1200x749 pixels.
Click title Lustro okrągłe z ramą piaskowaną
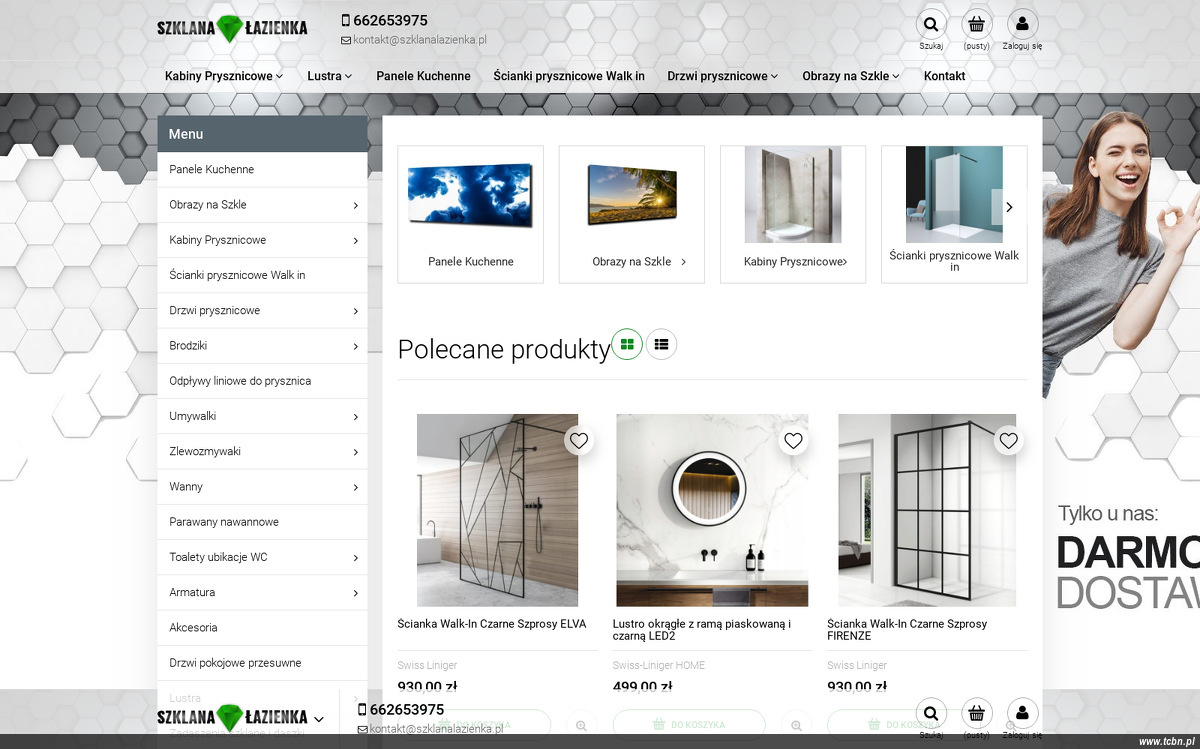click(702, 630)
